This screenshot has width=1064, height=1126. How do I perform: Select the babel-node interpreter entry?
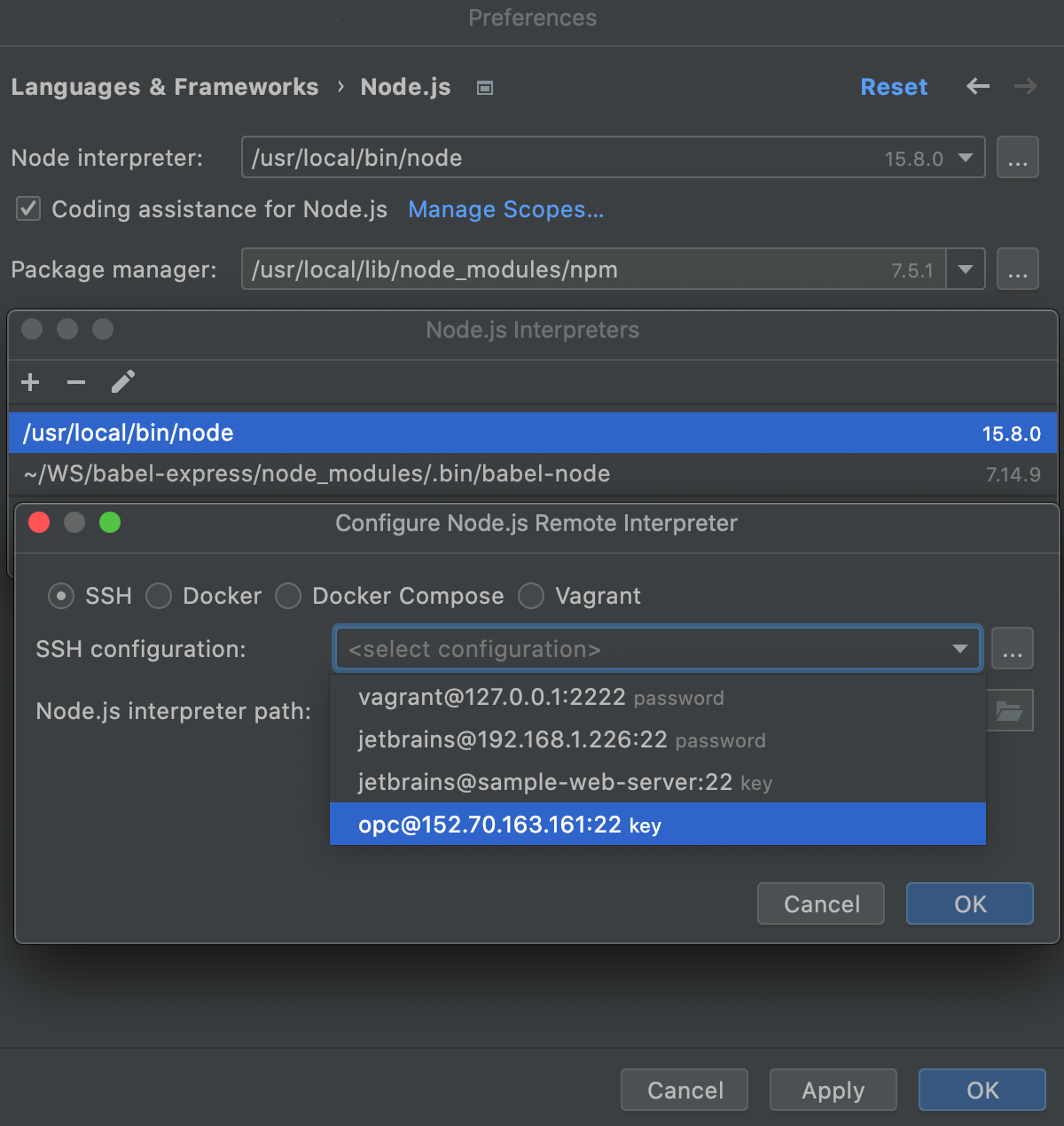pos(315,473)
